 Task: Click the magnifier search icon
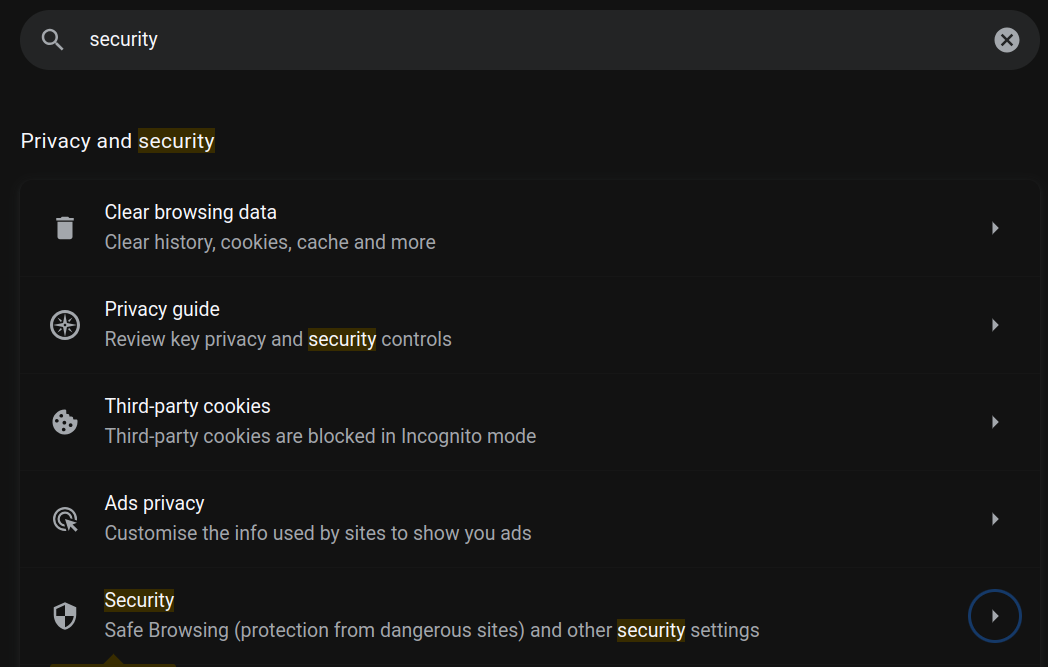(x=53, y=40)
